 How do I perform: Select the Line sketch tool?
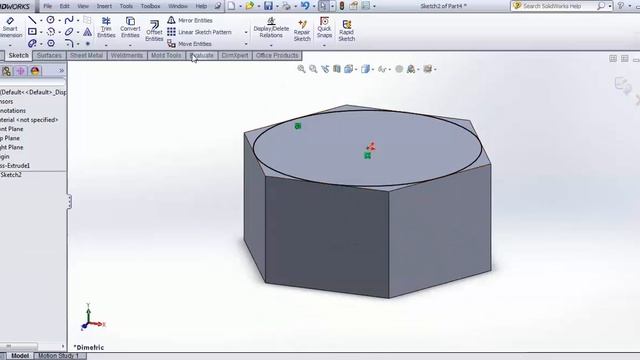pos(32,20)
